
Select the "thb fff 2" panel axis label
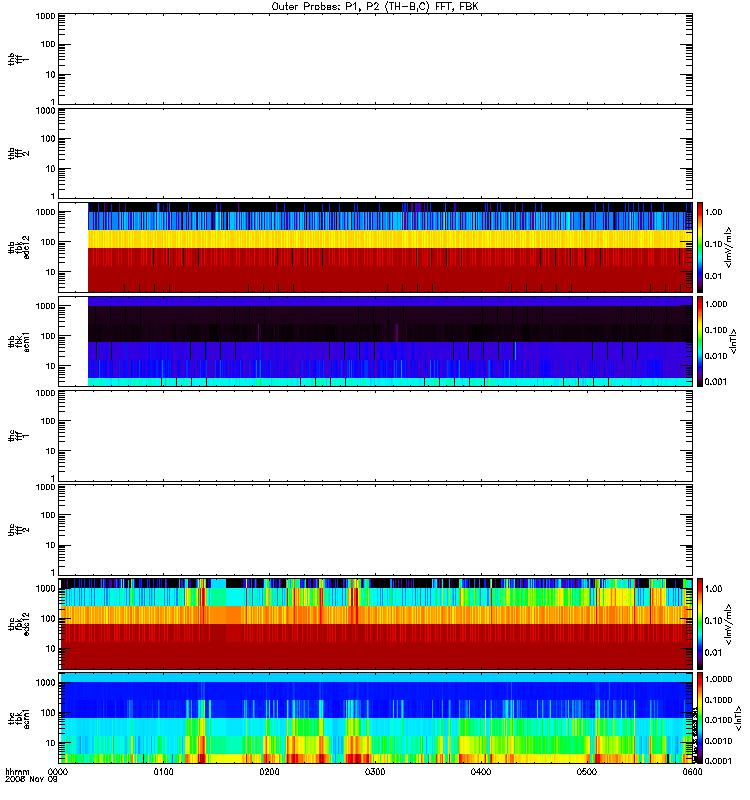[x=18, y=154]
